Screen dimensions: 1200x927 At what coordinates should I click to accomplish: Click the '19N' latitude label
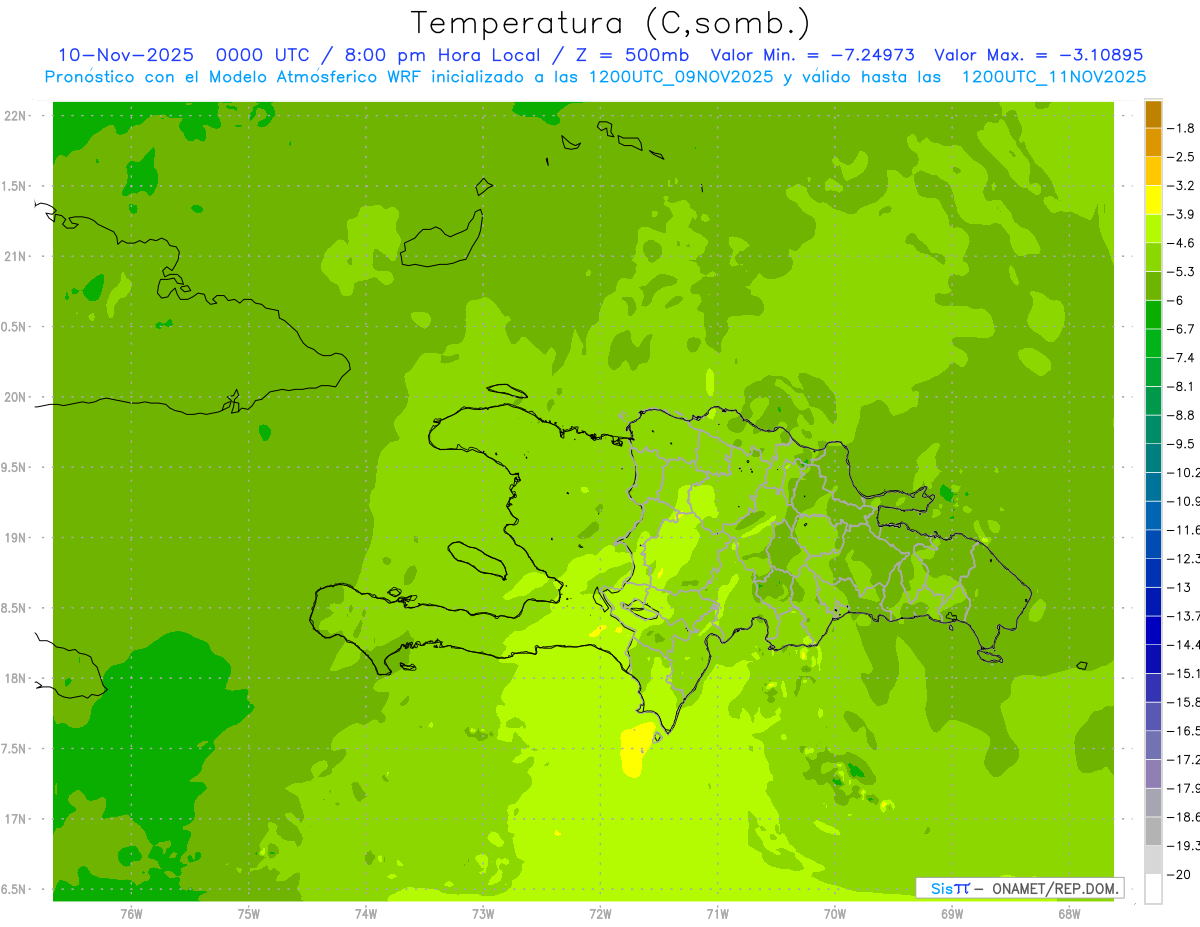point(14,538)
